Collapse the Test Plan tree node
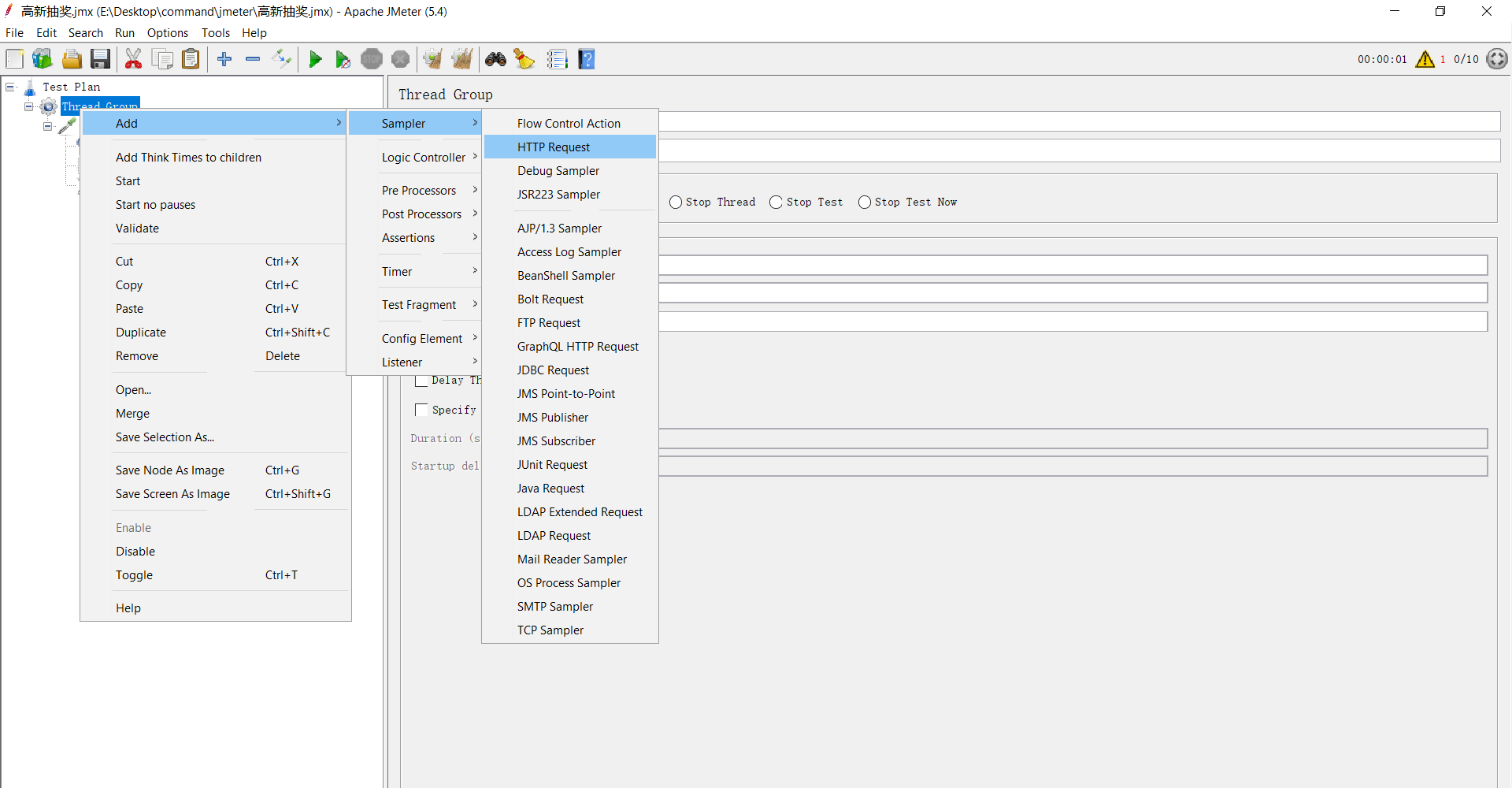The width and height of the screenshot is (1512, 788). (10, 87)
